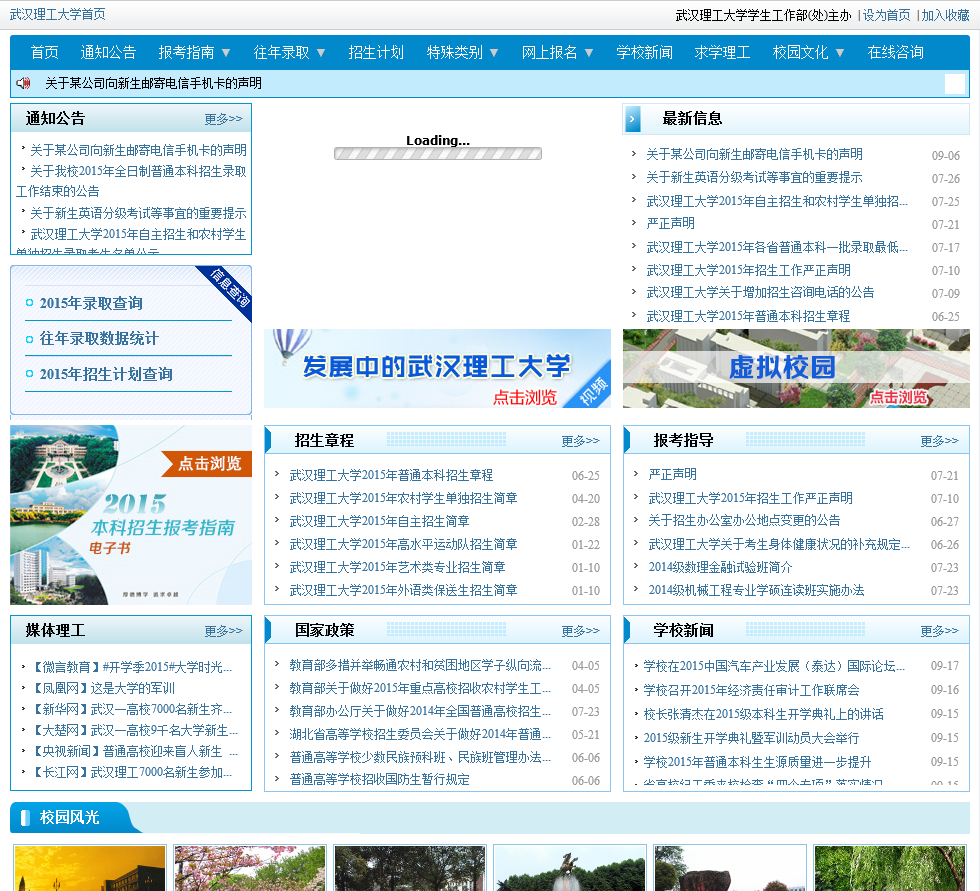
Task: Open the 发展中的武汉理工大学 video banner
Action: pyautogui.click(x=437, y=369)
